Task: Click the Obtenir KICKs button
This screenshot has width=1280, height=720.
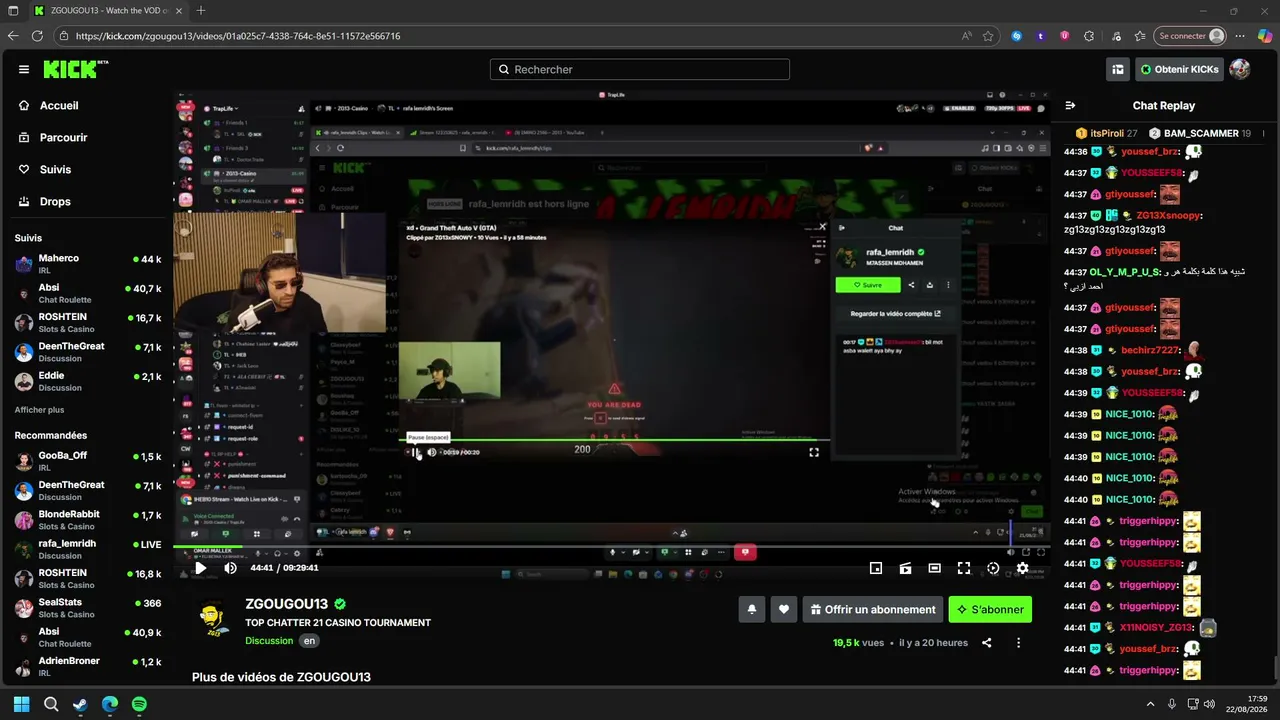Action: coord(1180,69)
